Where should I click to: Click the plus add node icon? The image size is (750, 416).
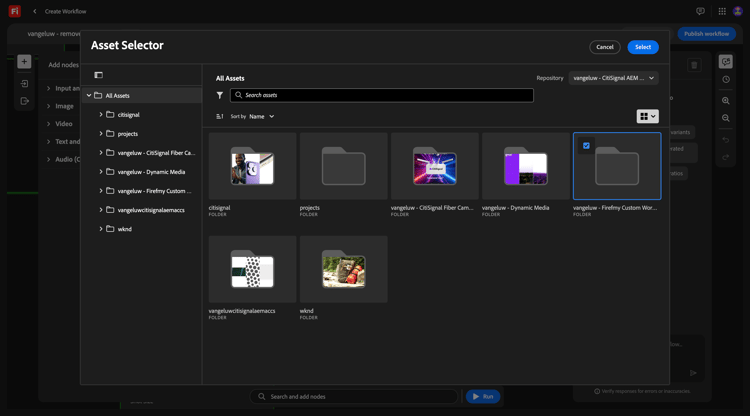(x=24, y=61)
